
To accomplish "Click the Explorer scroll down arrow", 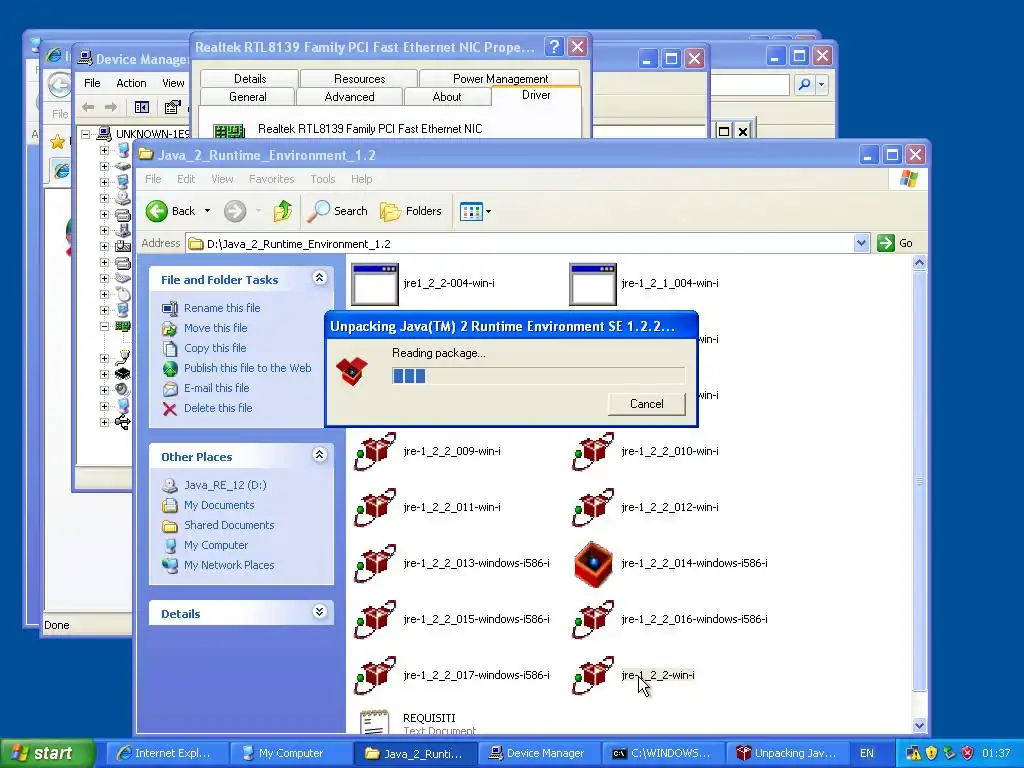I will [919, 725].
